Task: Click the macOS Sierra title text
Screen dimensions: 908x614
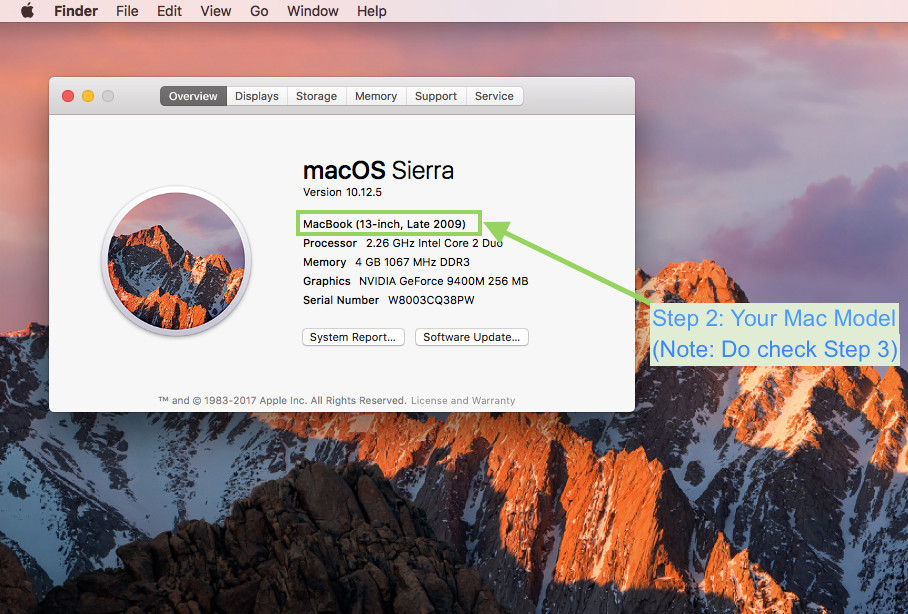Action: 378,170
